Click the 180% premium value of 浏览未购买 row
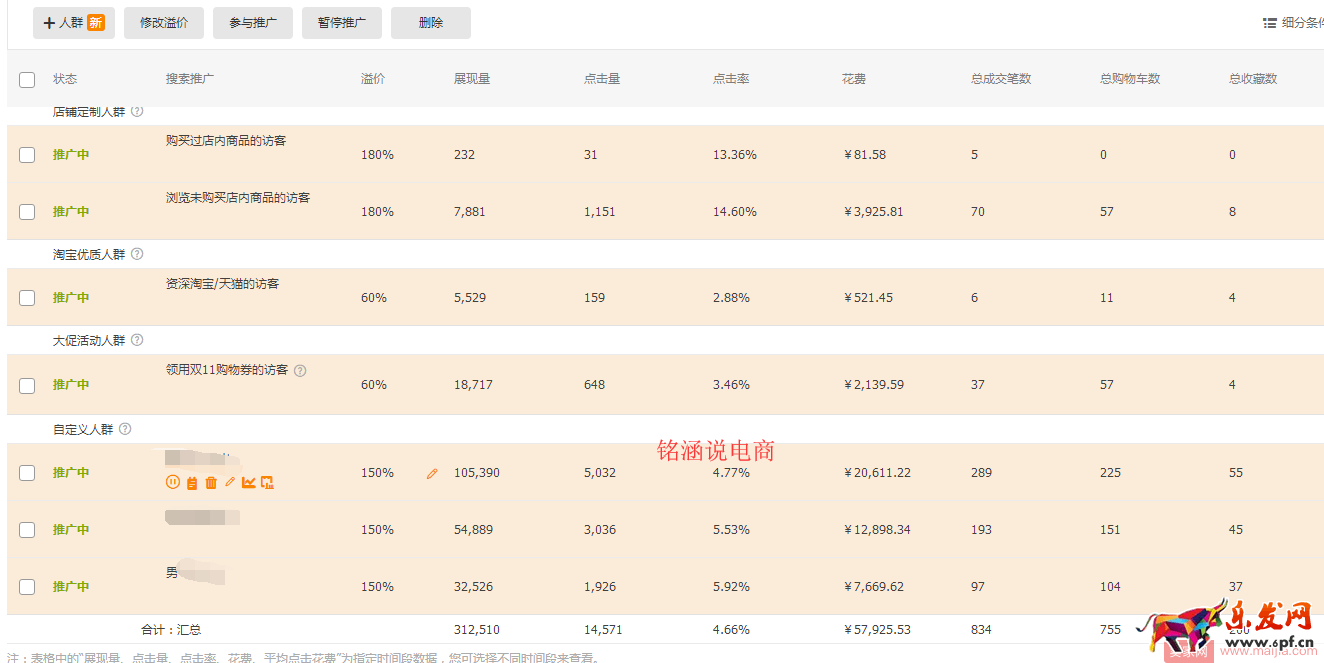The width and height of the screenshot is (1324, 663). click(377, 211)
